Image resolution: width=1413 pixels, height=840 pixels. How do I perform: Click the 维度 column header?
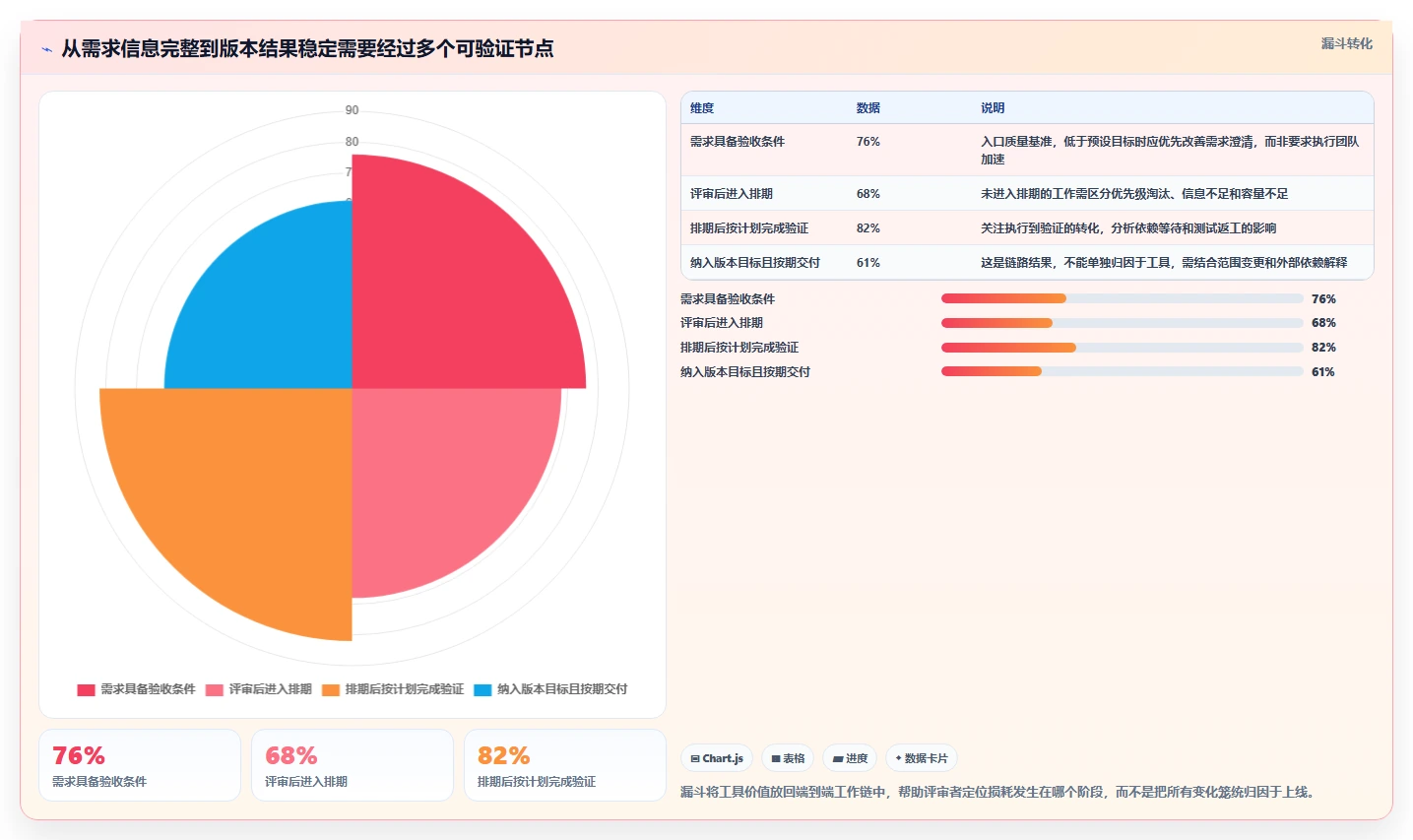click(702, 108)
